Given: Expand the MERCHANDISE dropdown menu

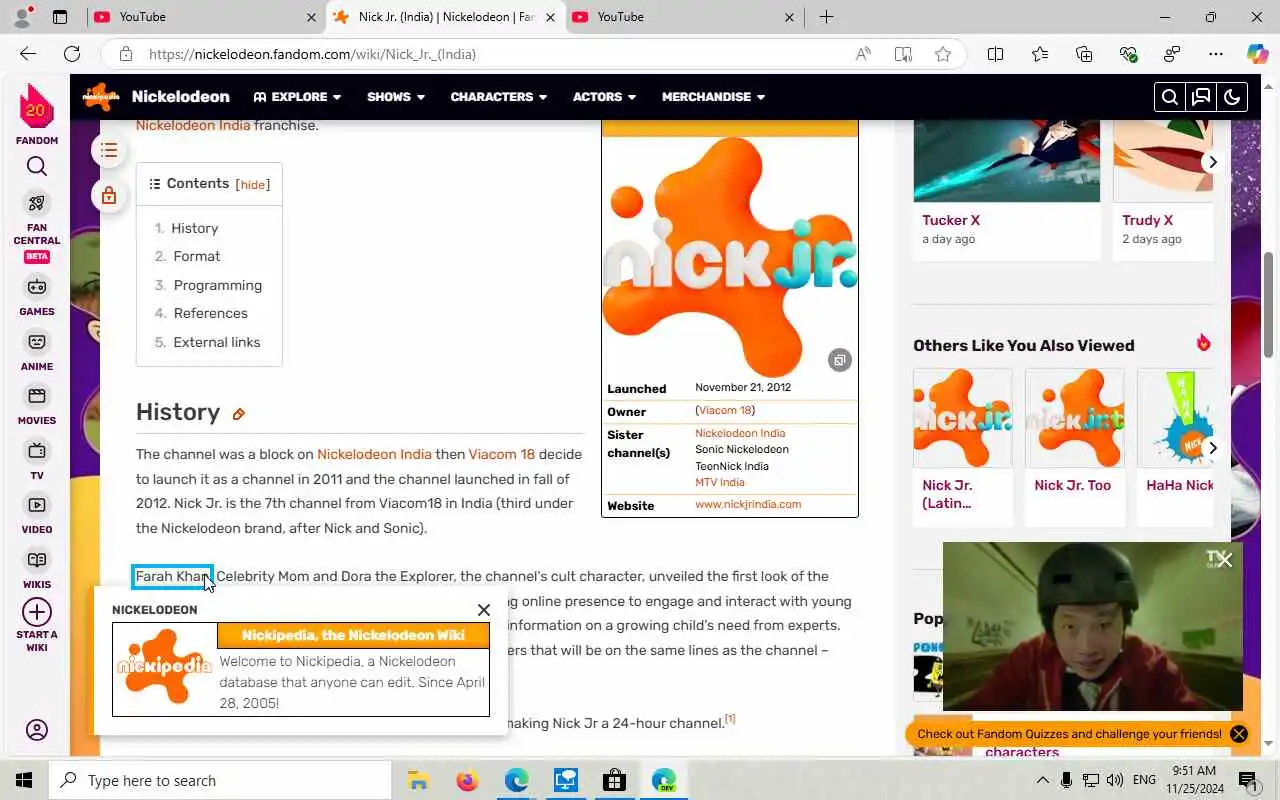Looking at the screenshot, I should point(713,97).
